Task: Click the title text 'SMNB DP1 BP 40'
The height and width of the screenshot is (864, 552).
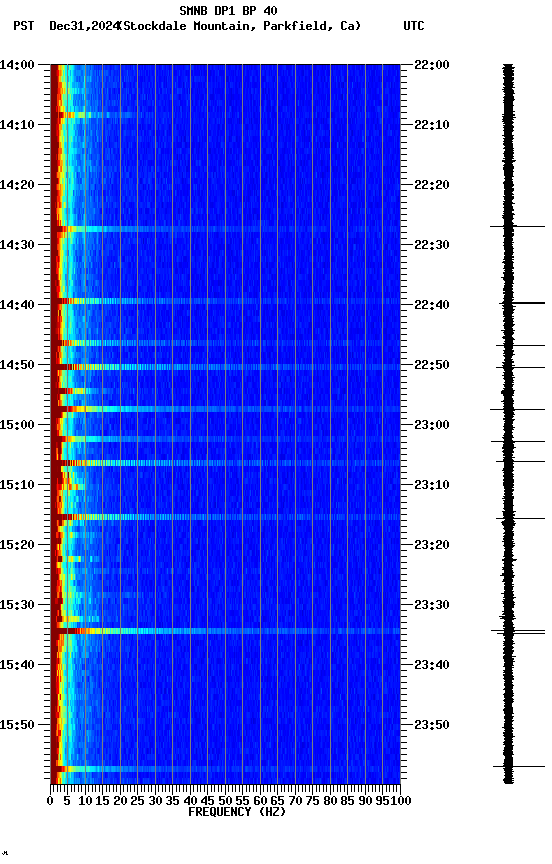Action: click(x=228, y=10)
